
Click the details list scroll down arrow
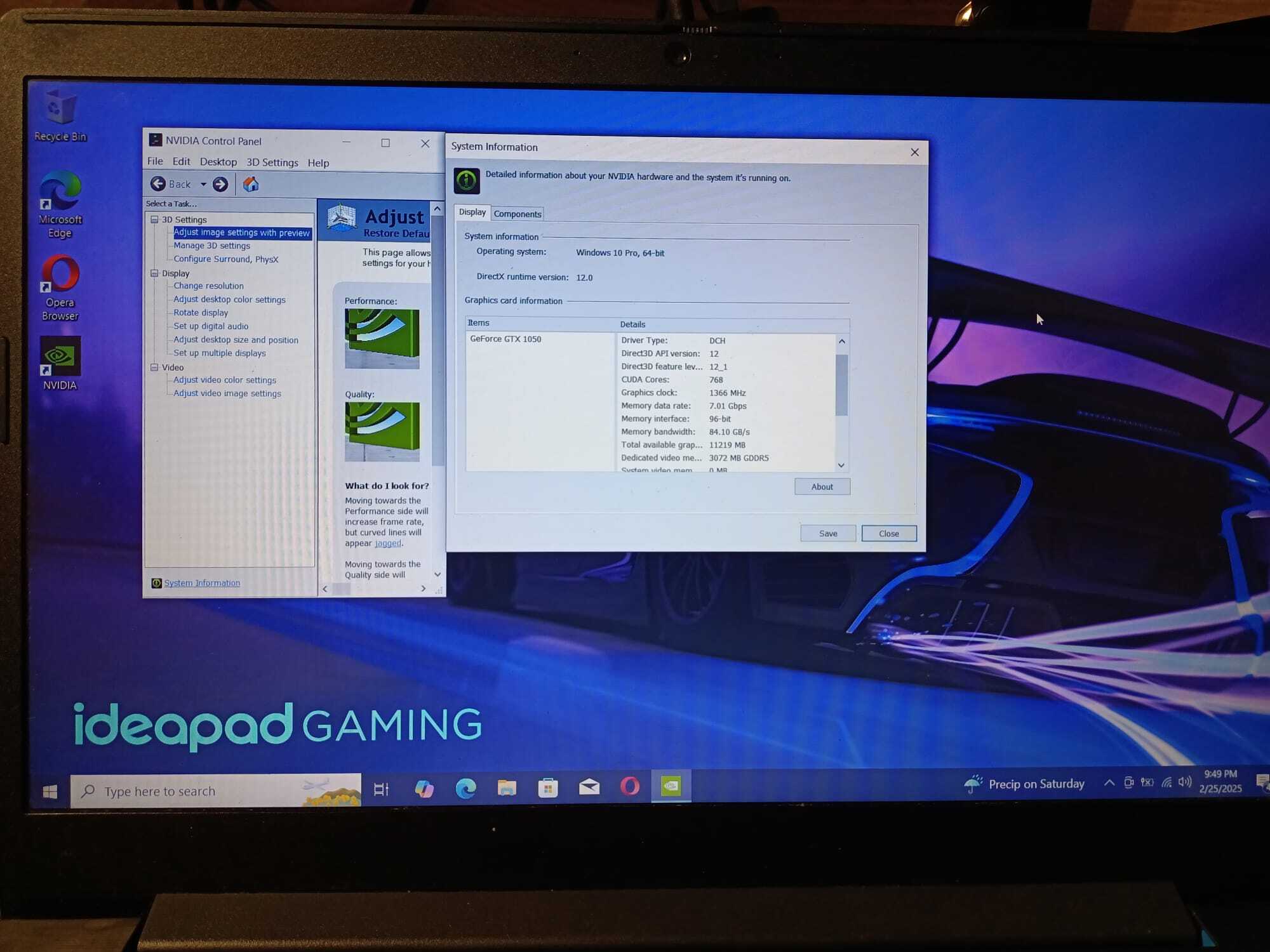841,465
